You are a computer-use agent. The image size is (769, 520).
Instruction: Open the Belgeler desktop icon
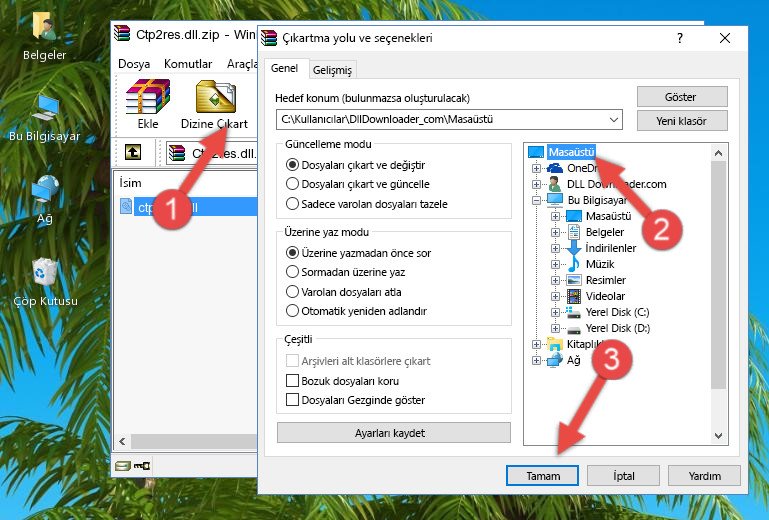point(44,36)
